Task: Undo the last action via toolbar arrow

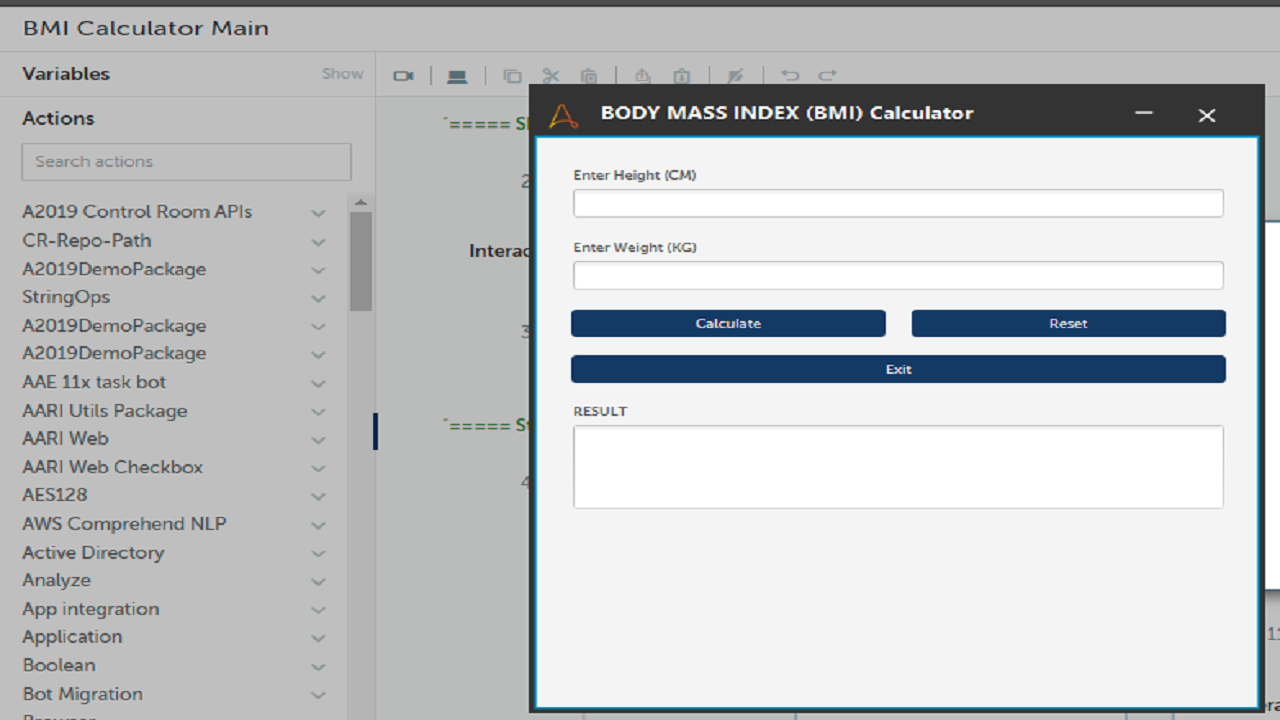Action: coord(790,75)
